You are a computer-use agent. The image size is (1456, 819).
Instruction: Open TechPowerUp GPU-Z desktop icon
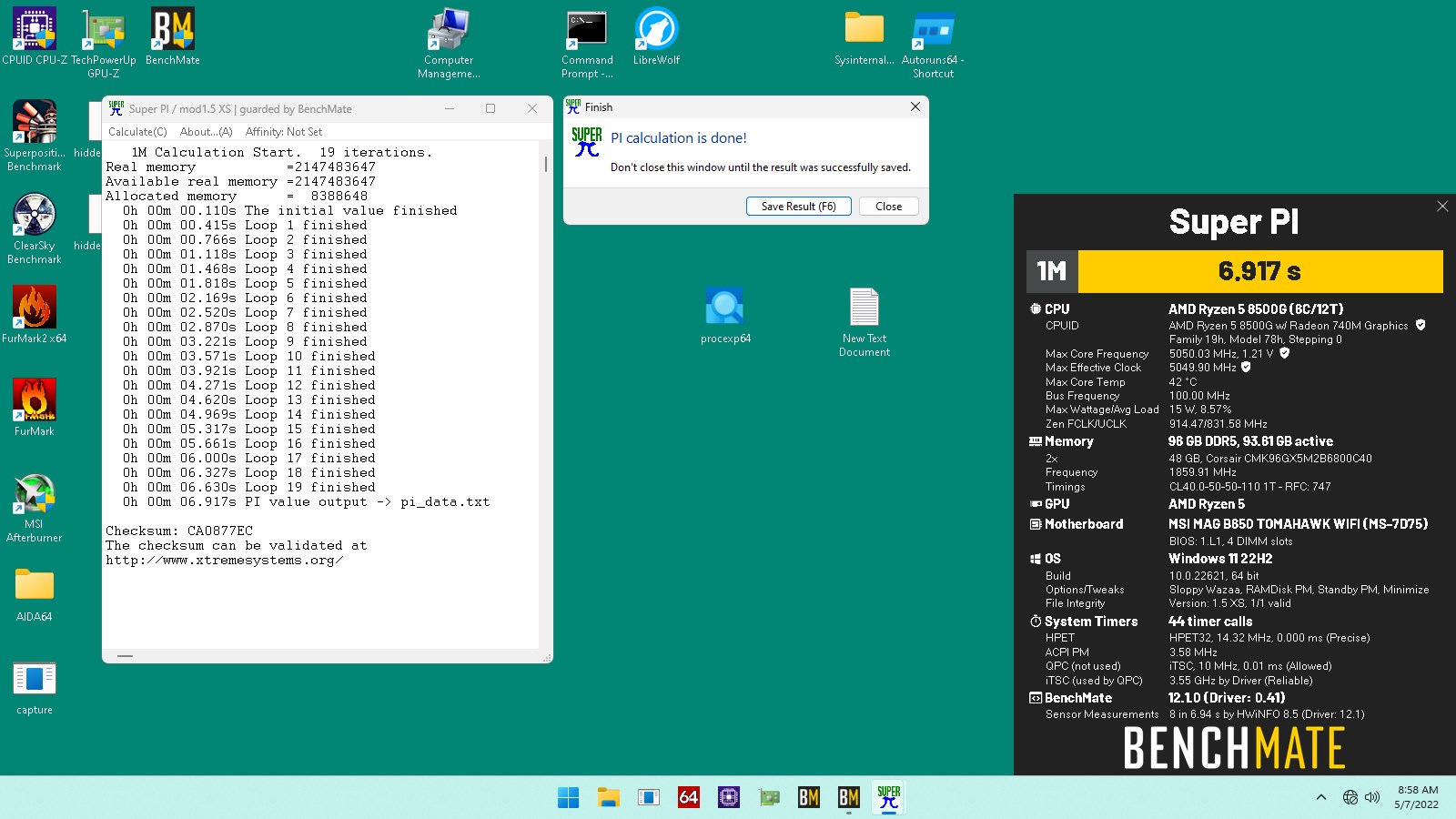click(x=103, y=43)
